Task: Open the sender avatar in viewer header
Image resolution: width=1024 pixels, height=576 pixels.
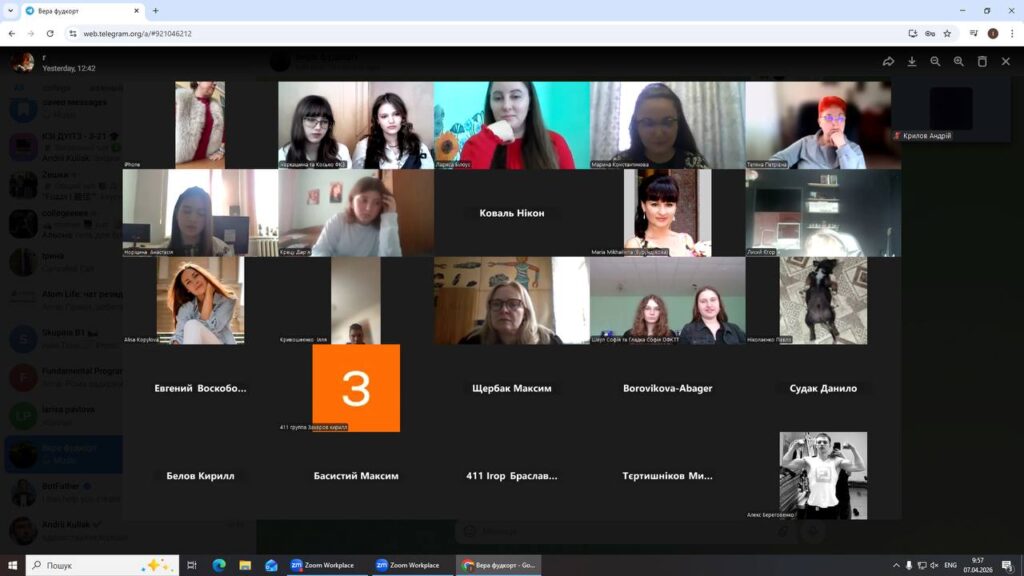Action: coord(23,62)
